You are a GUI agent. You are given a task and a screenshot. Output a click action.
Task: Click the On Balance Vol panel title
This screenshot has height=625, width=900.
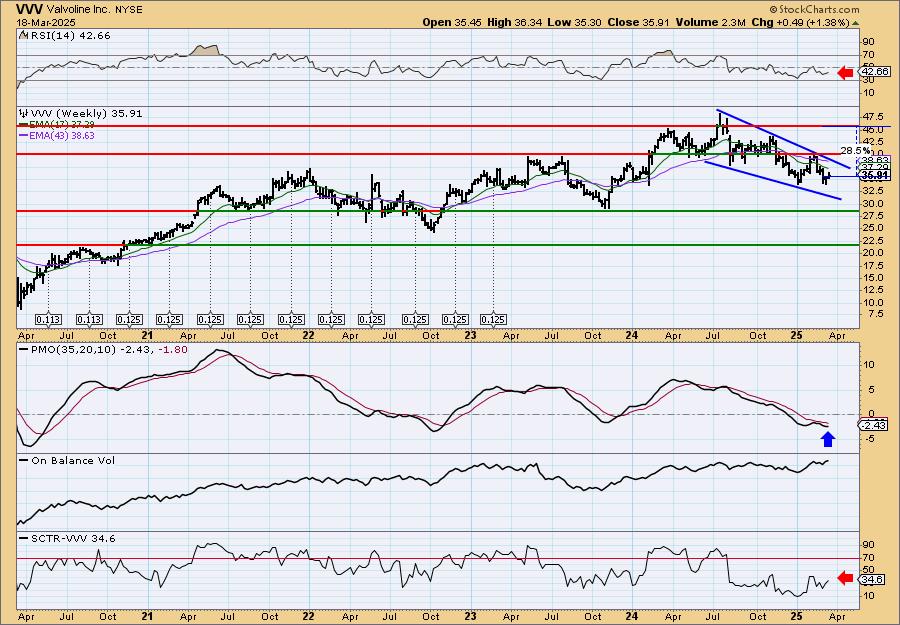tap(72, 461)
